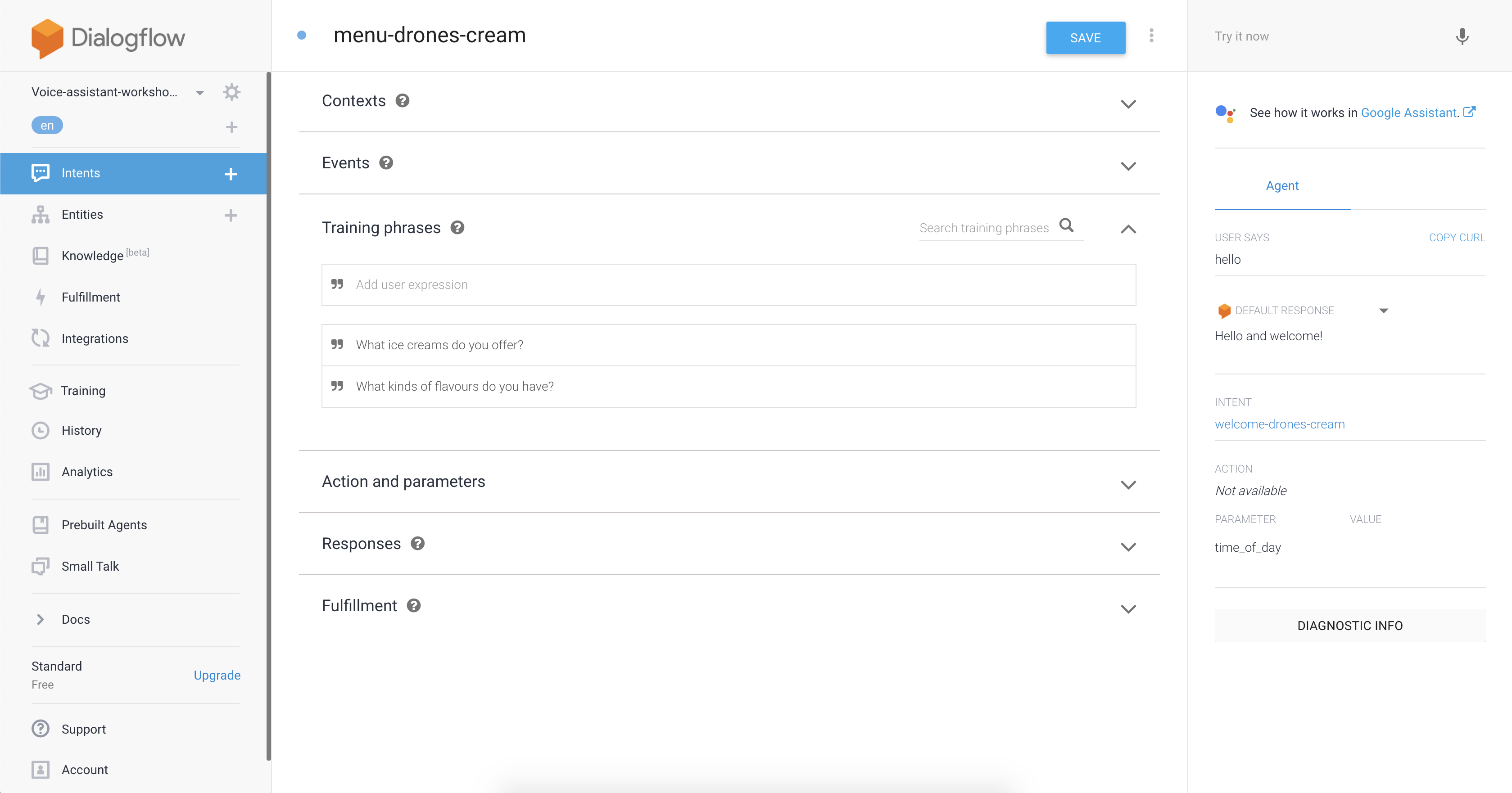The width and height of the screenshot is (1512, 793).
Task: Expand the Contexts section
Action: coord(1128,104)
